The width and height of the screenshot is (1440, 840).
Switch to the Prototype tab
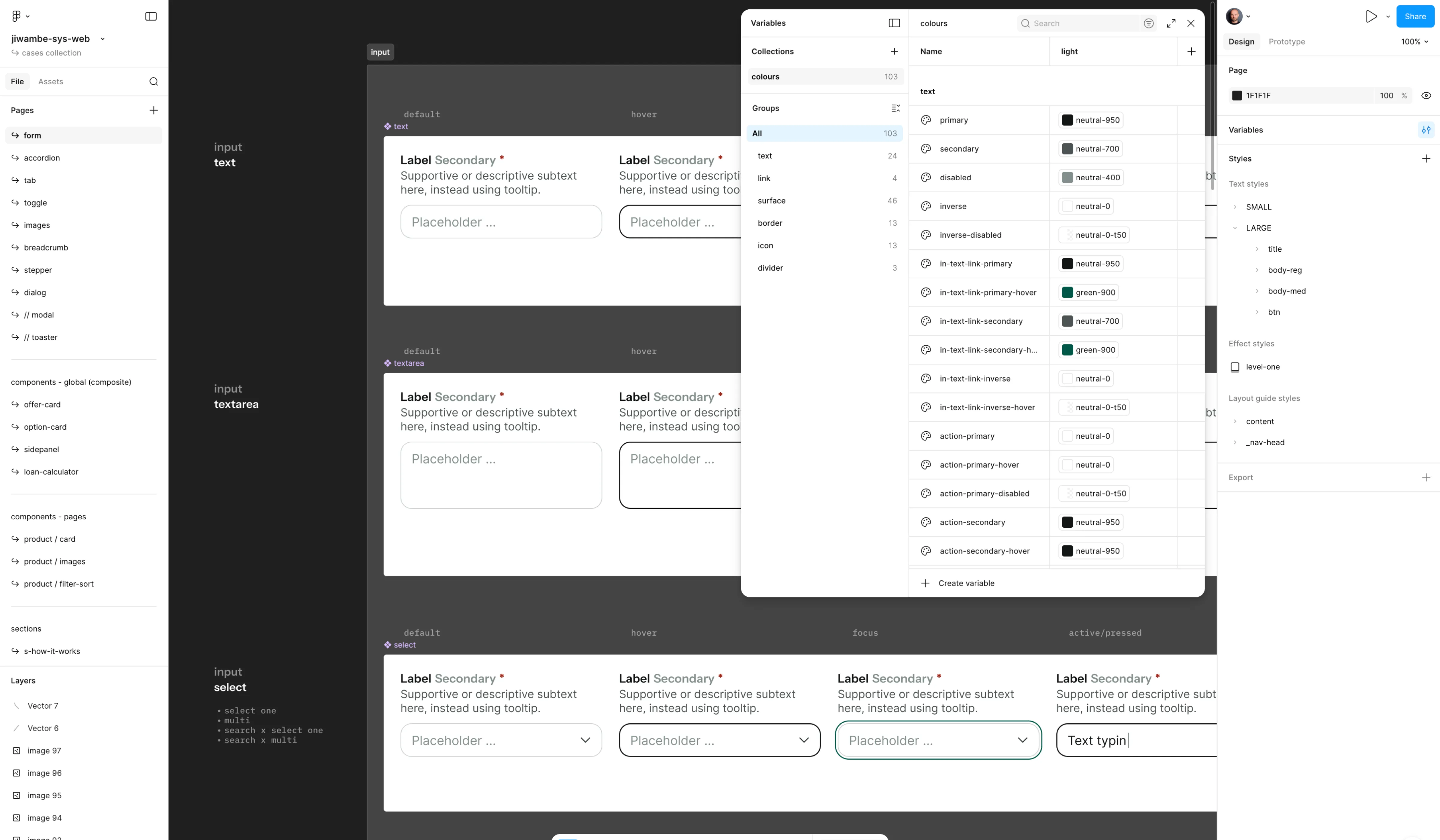coord(1287,41)
